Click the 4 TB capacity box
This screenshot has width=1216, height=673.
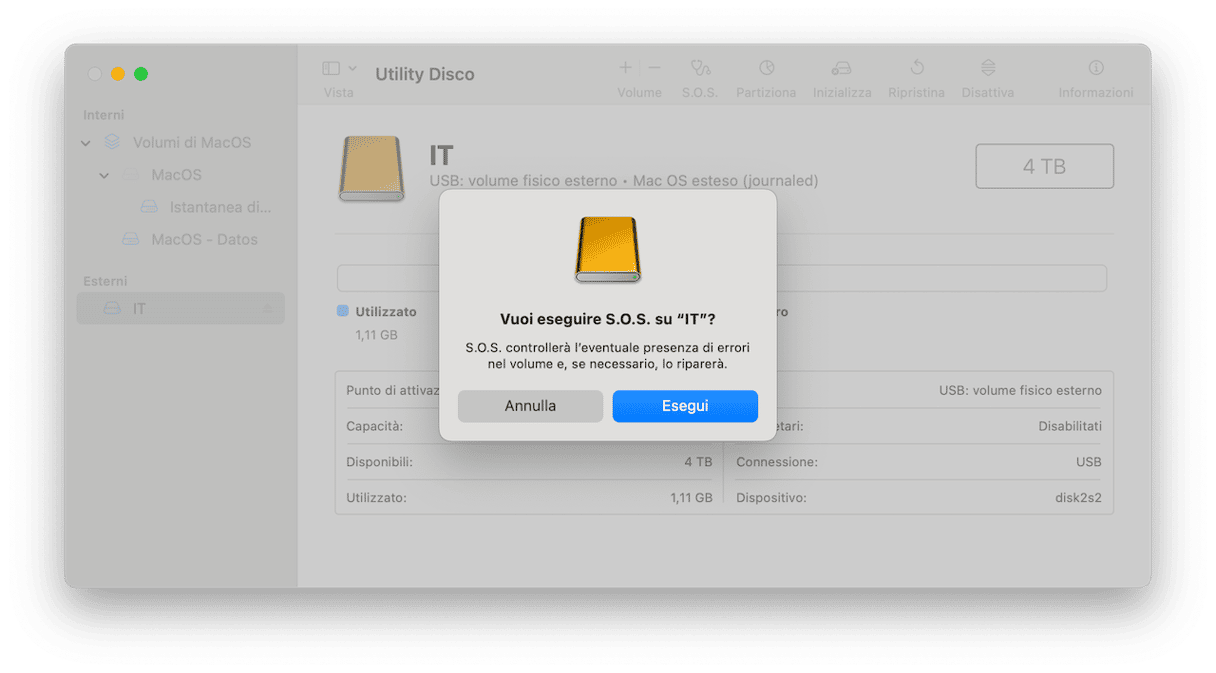(x=1044, y=166)
